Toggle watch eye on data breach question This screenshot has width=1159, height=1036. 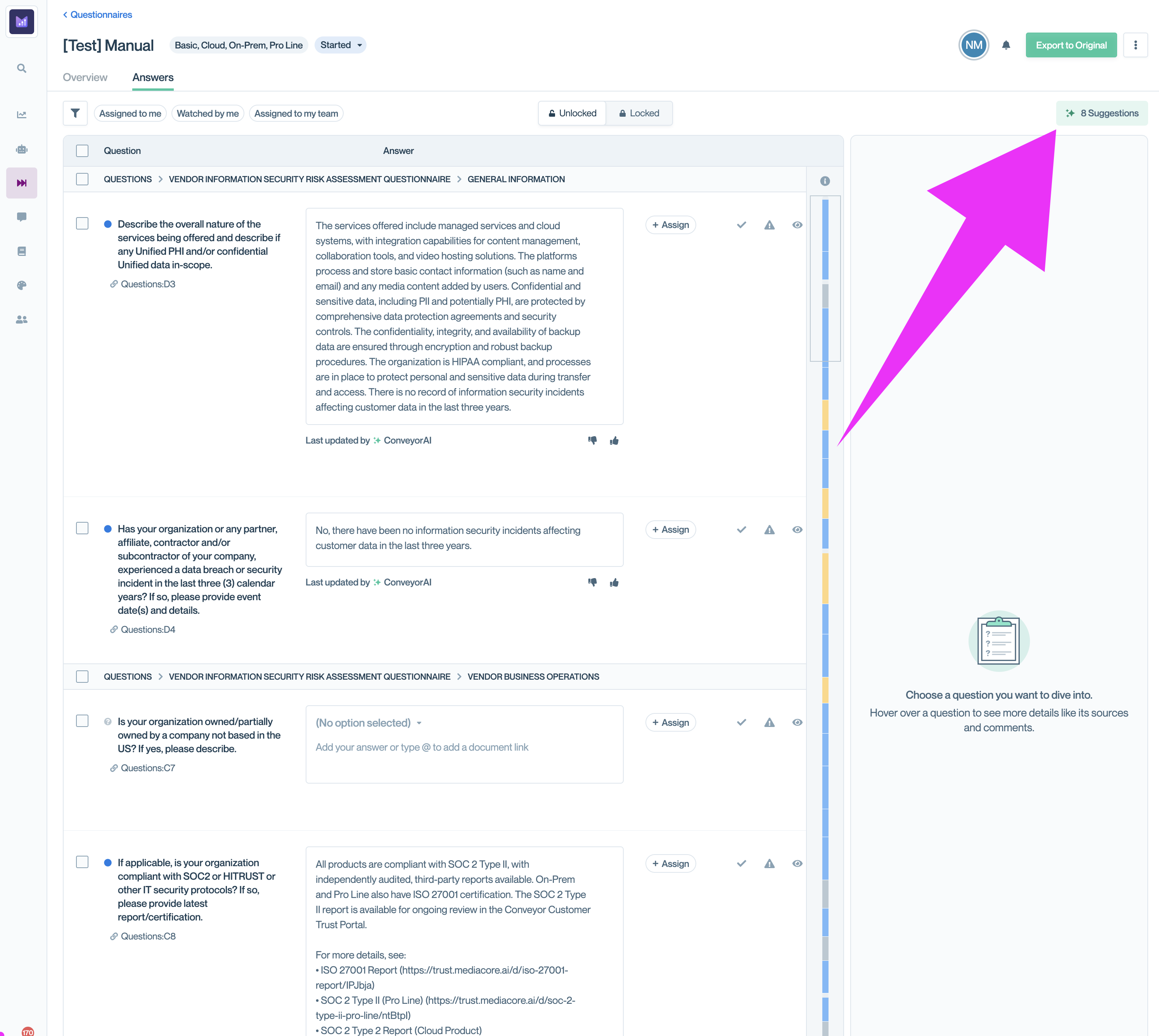coord(797,529)
